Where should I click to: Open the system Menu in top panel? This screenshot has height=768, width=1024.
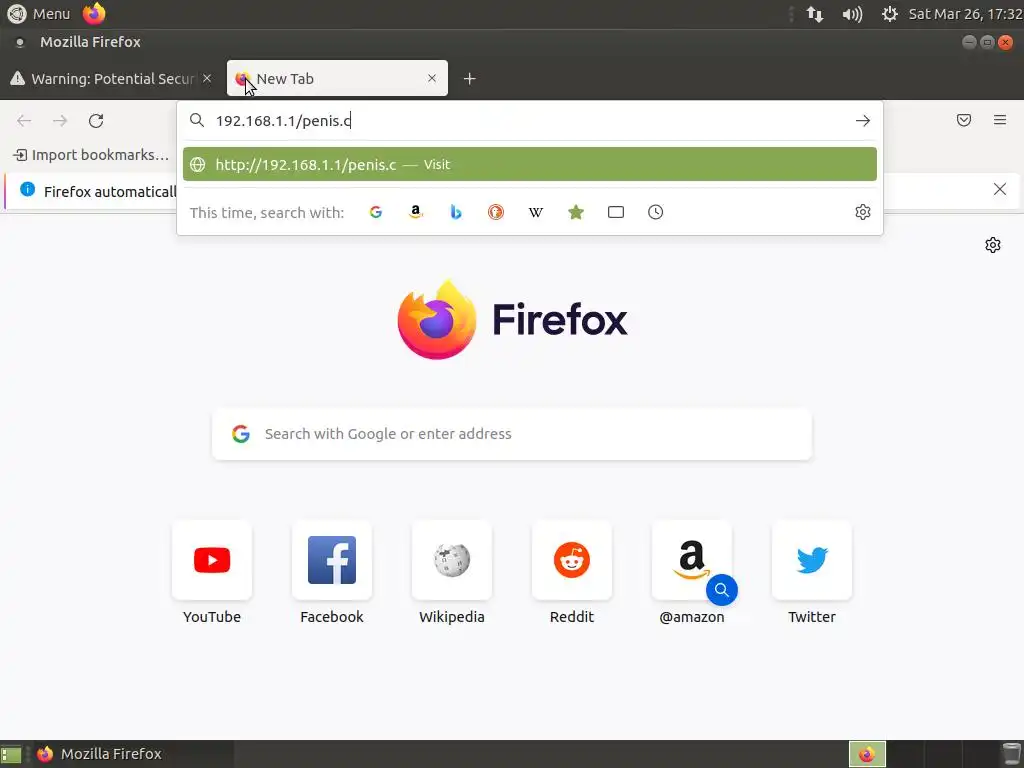tap(38, 14)
